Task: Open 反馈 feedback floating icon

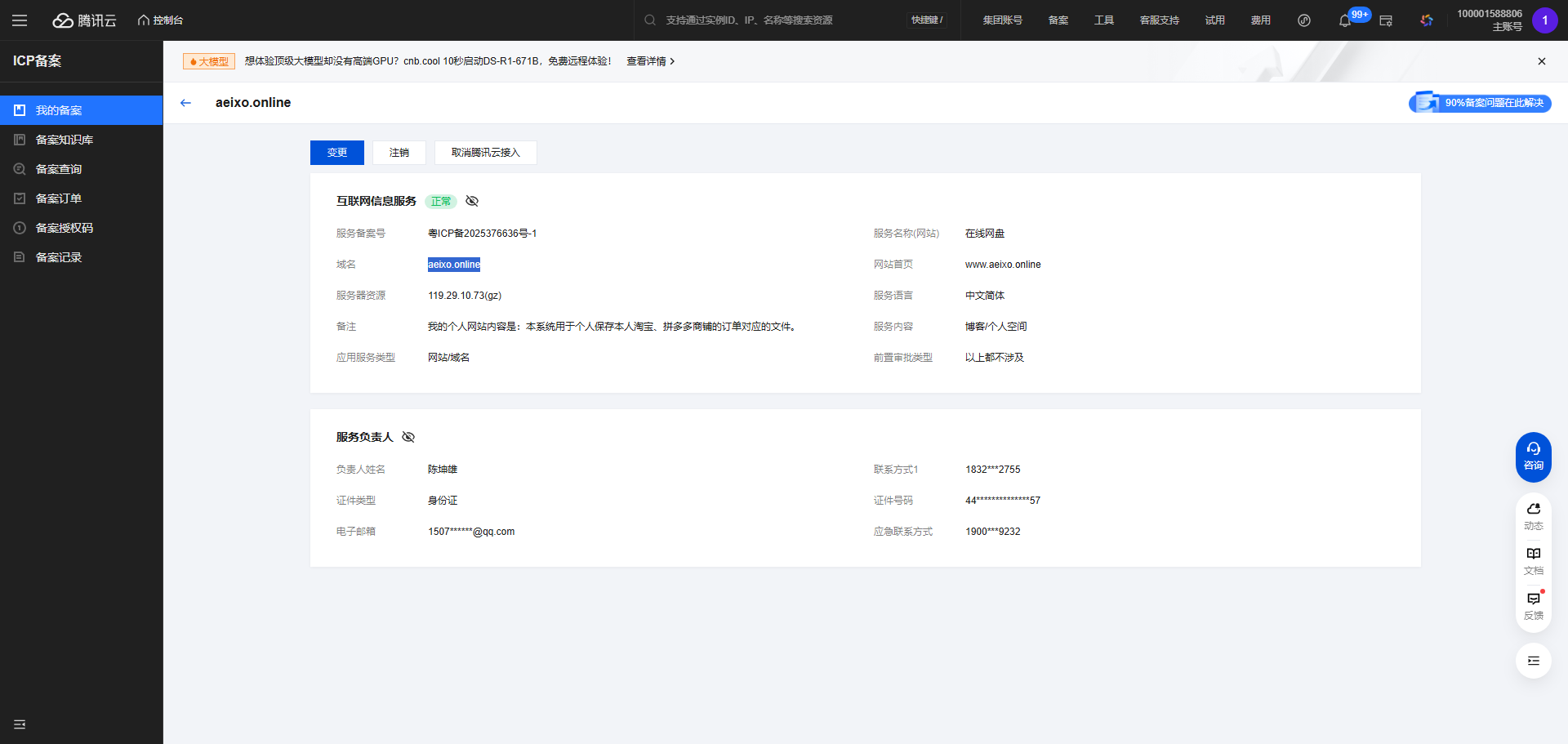Action: (1534, 606)
